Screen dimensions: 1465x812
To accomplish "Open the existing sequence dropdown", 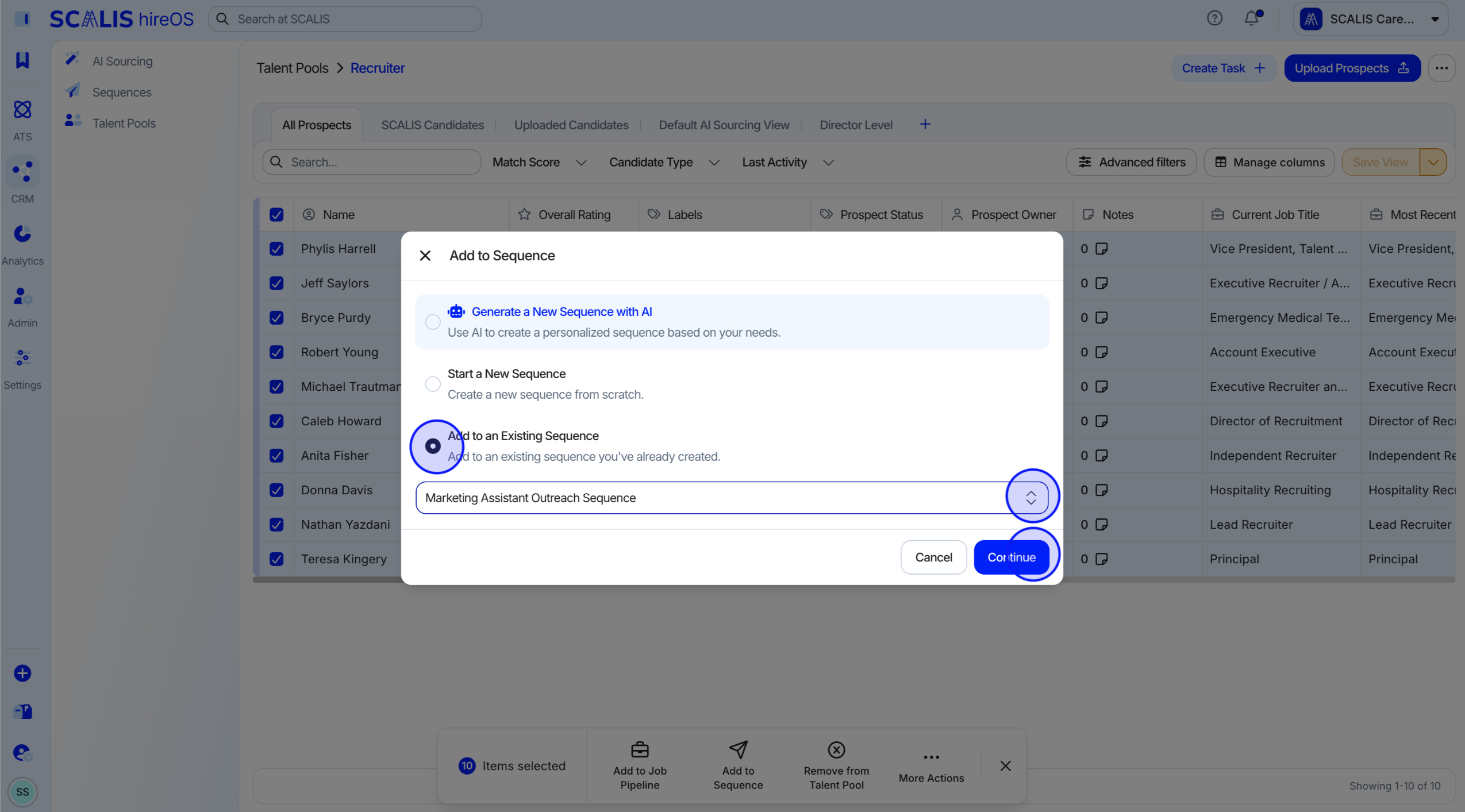I will coord(732,498).
